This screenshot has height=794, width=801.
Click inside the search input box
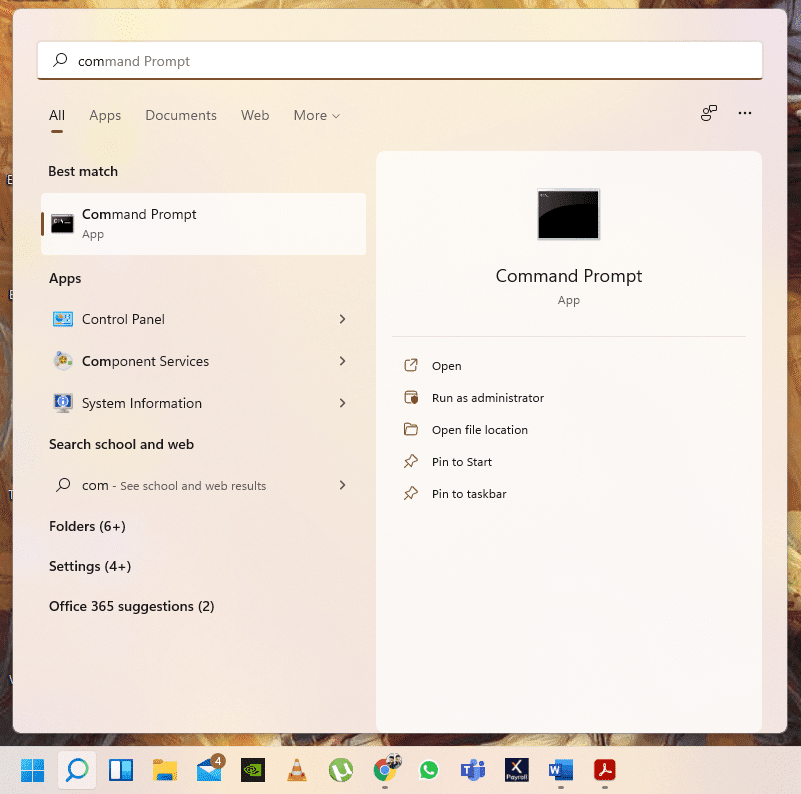400,60
